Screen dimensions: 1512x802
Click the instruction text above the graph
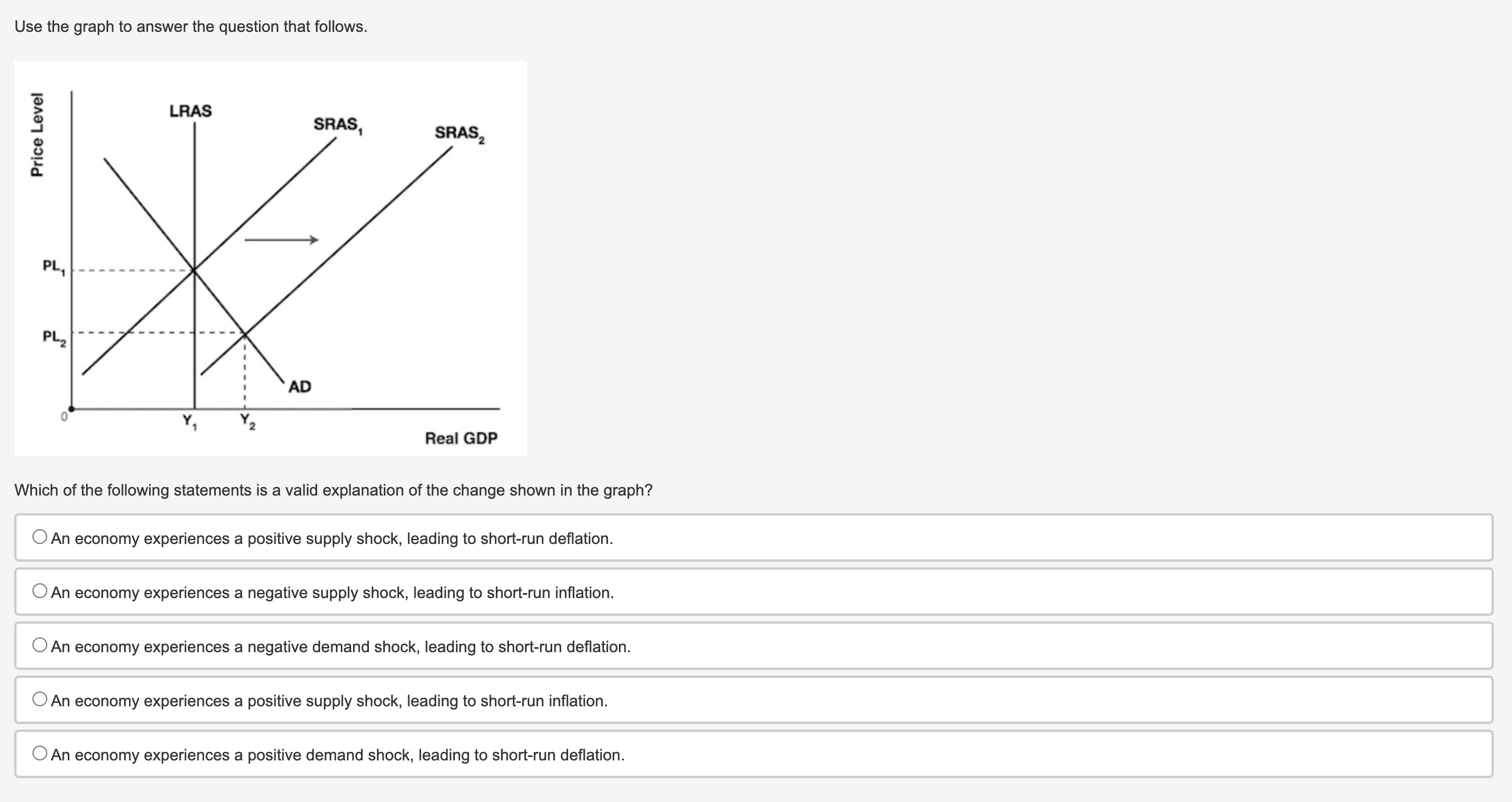coord(190,26)
